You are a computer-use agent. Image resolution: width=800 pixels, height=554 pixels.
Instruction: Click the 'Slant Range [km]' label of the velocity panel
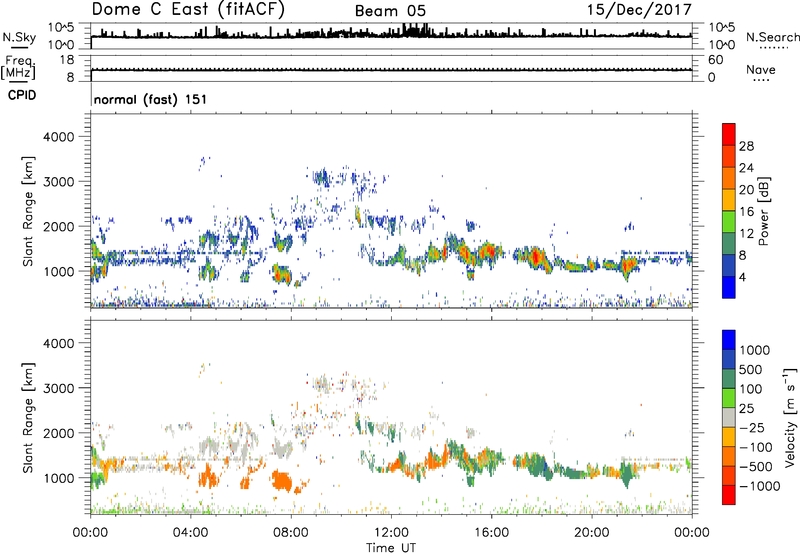[28, 418]
